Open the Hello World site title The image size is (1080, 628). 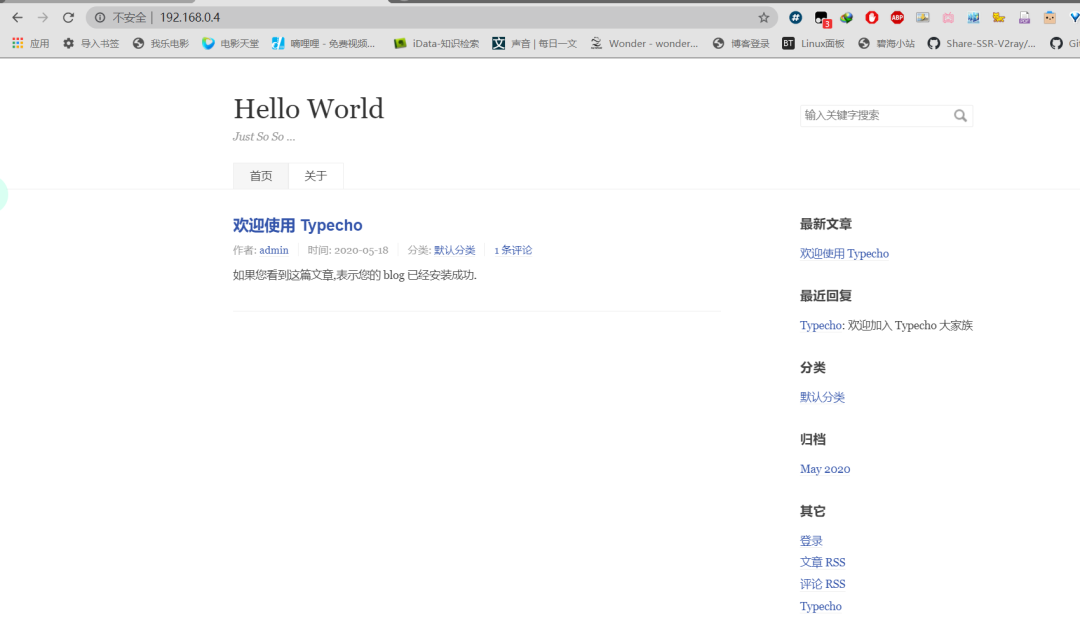(309, 109)
